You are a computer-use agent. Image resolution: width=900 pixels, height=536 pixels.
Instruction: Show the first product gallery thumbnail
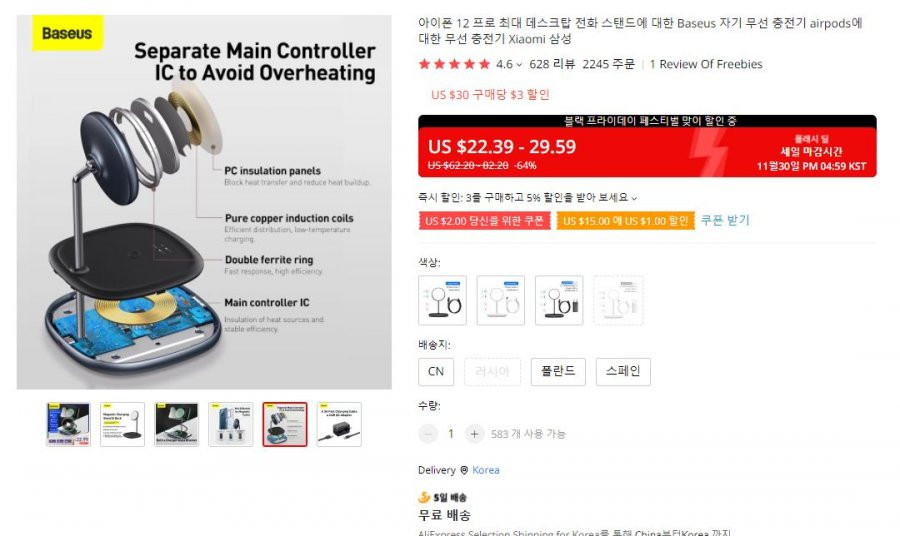tap(68, 425)
